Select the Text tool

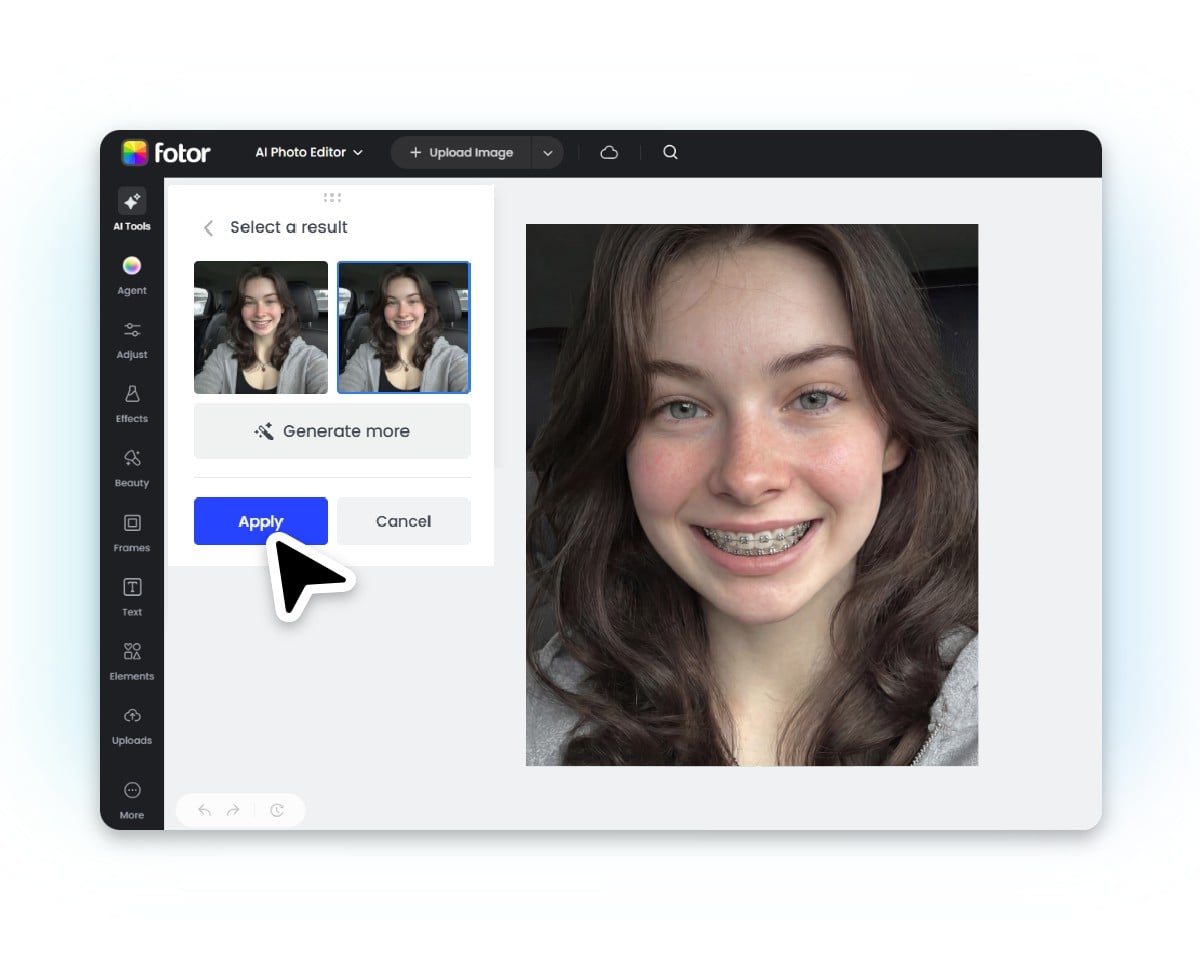[x=131, y=595]
